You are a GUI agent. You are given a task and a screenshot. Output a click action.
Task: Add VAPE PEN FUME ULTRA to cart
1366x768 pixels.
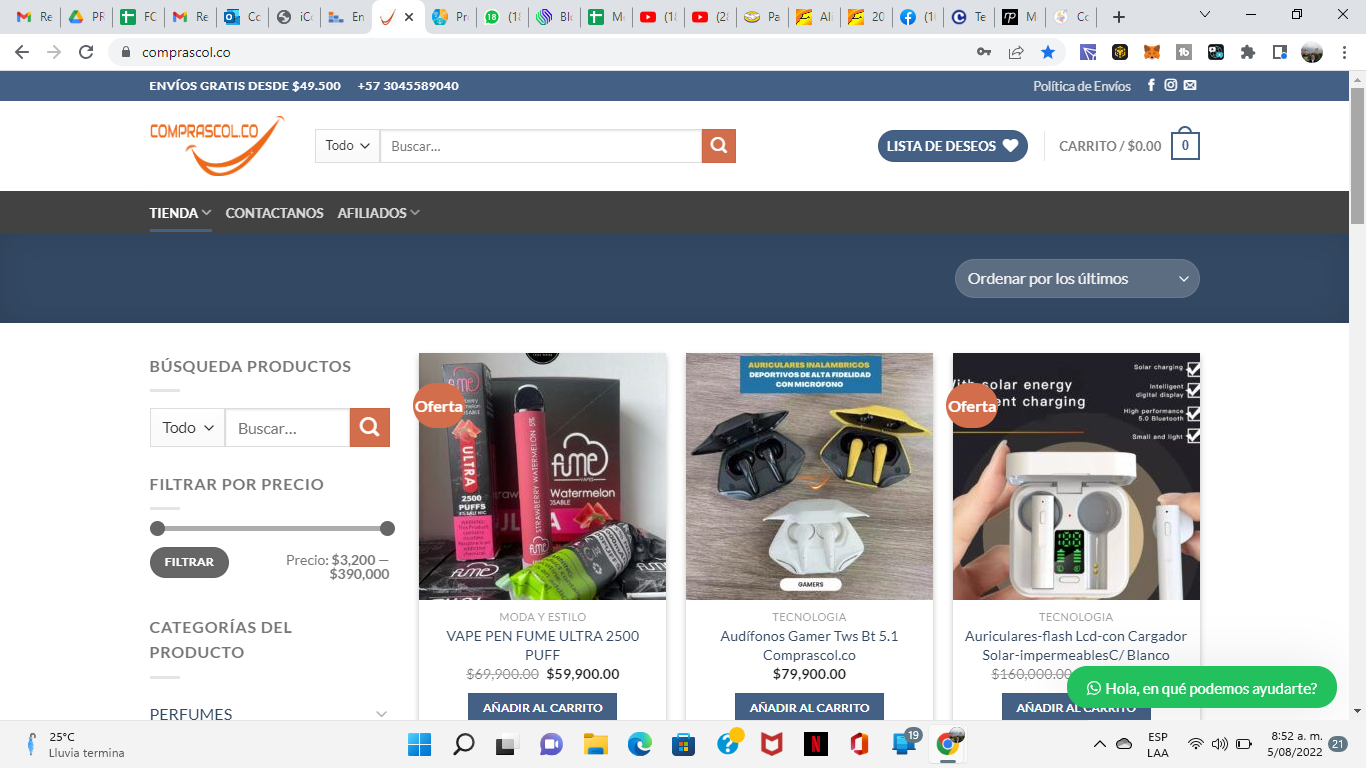pyautogui.click(x=542, y=707)
